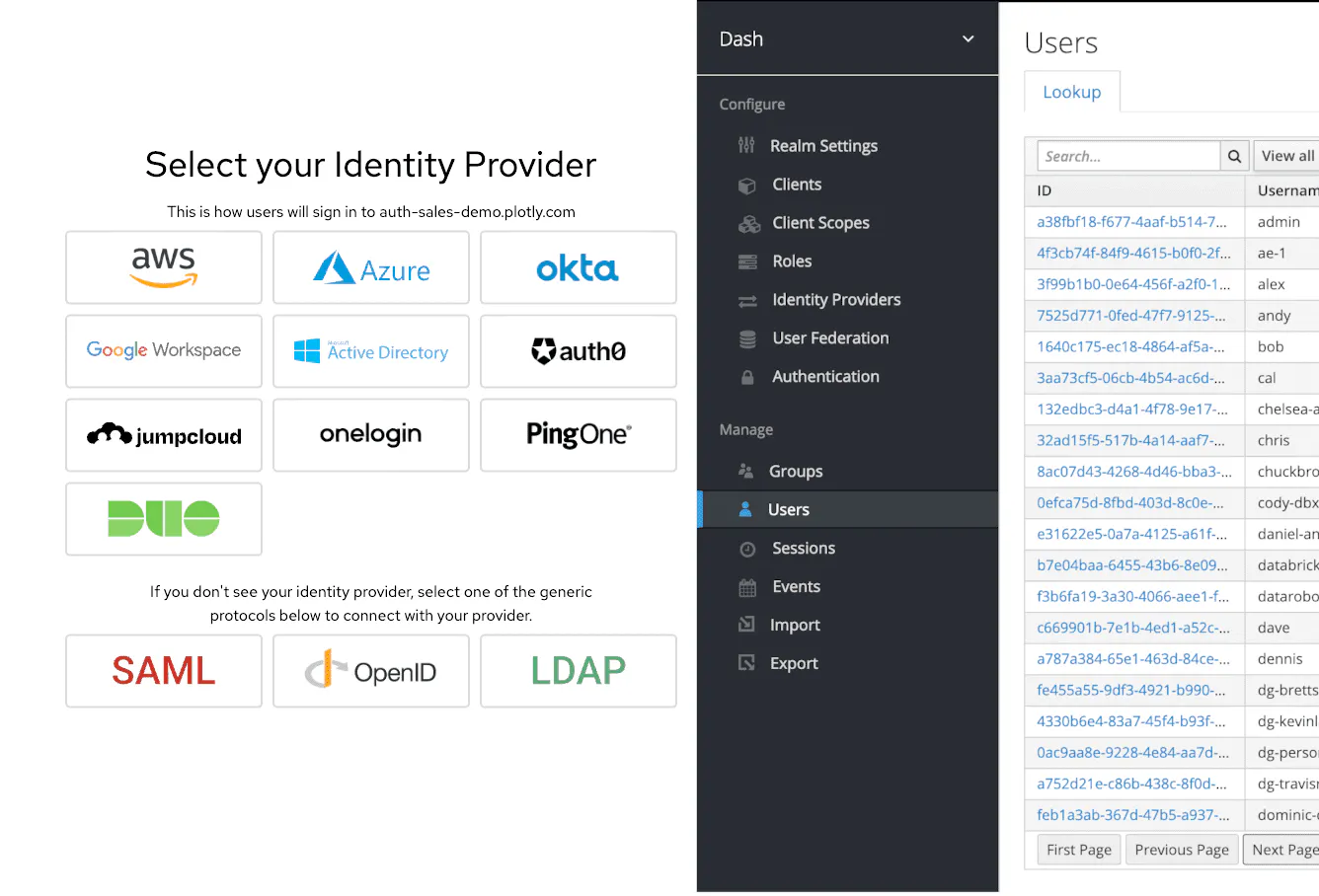
Task: Click the Clients cube icon
Action: click(x=747, y=186)
